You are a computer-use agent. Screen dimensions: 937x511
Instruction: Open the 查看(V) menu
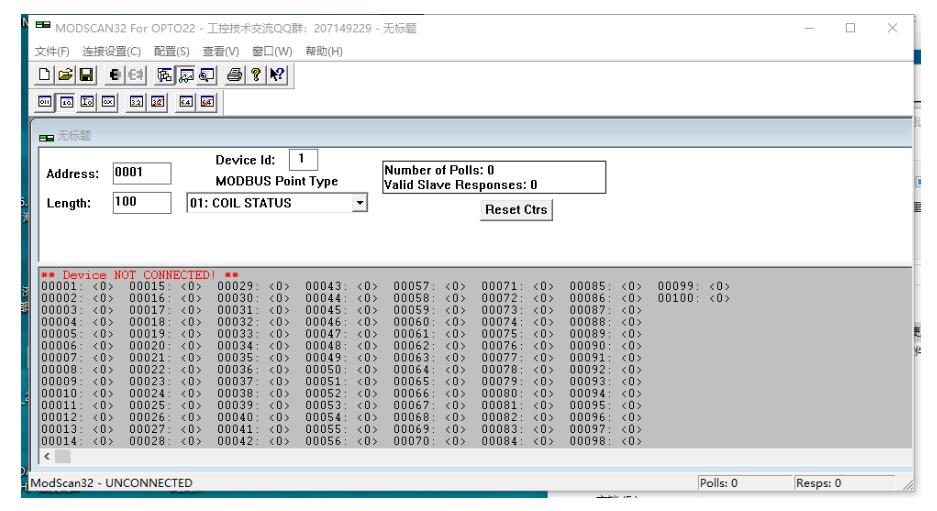(x=221, y=51)
